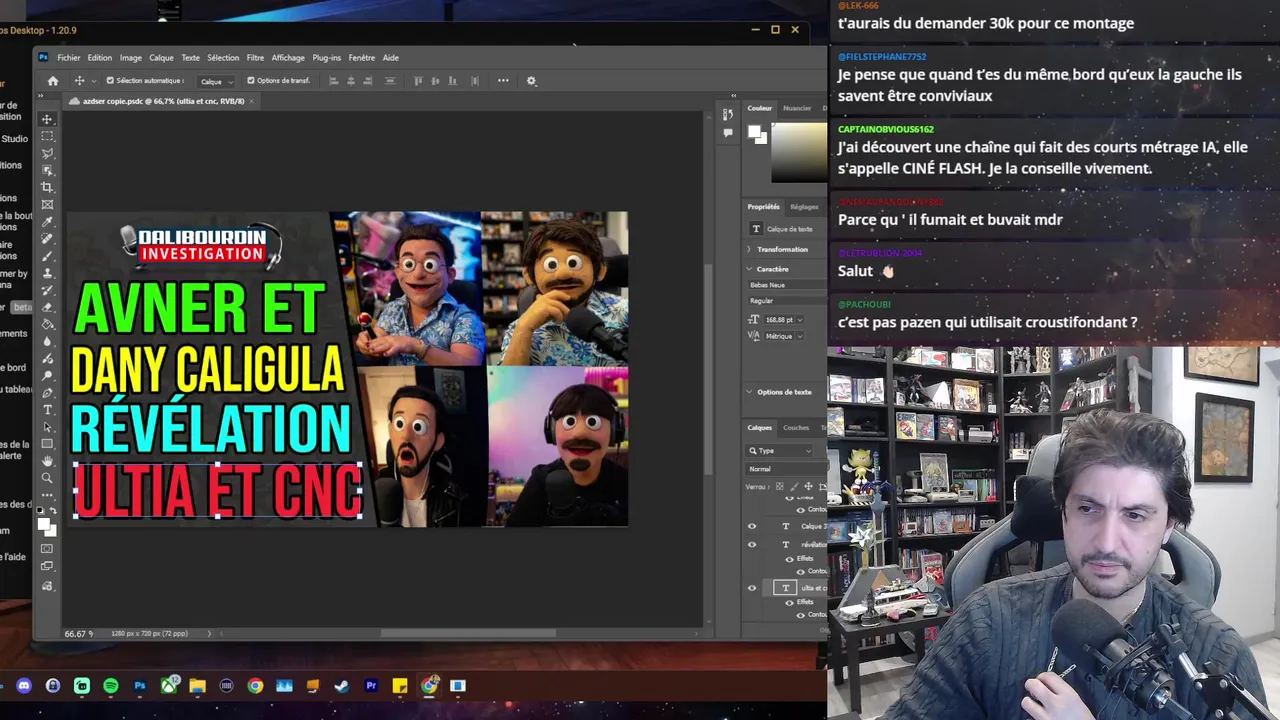This screenshot has width=1280, height=720.
Task: Toggle Effets visibility under ultia et cnc layer
Action: [x=790, y=603]
